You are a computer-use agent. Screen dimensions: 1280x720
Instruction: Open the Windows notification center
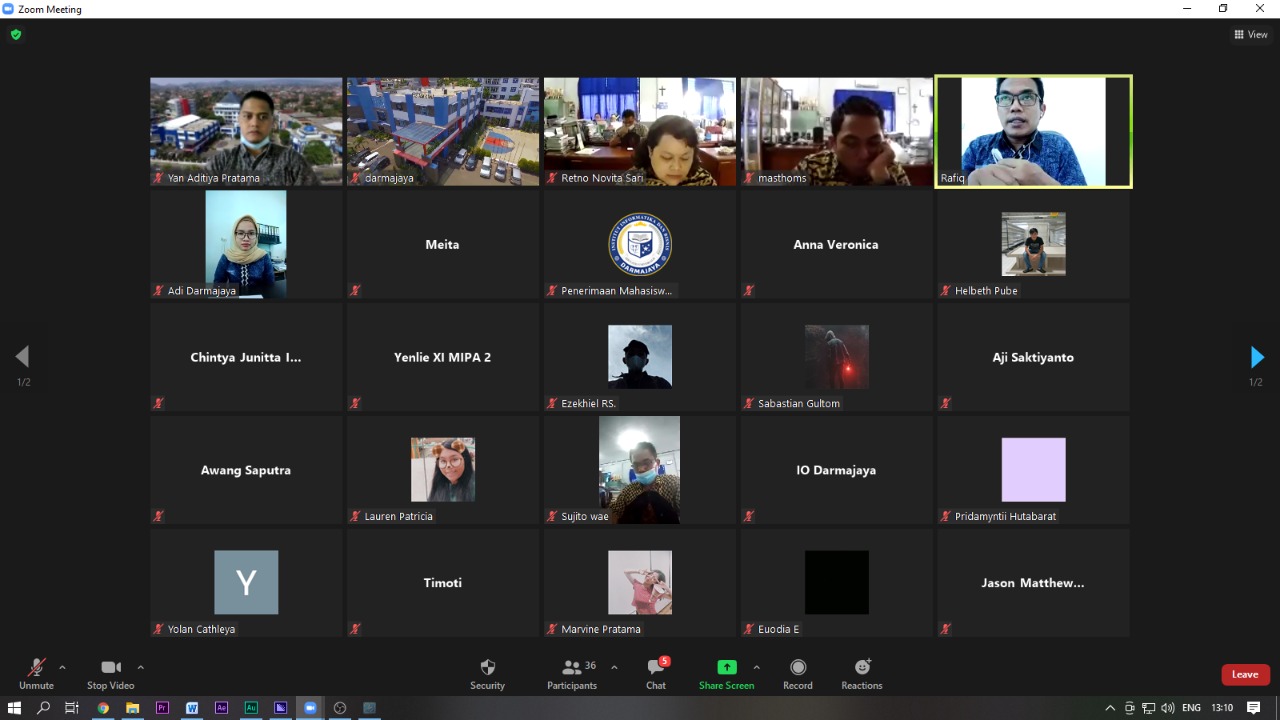tap(1254, 708)
